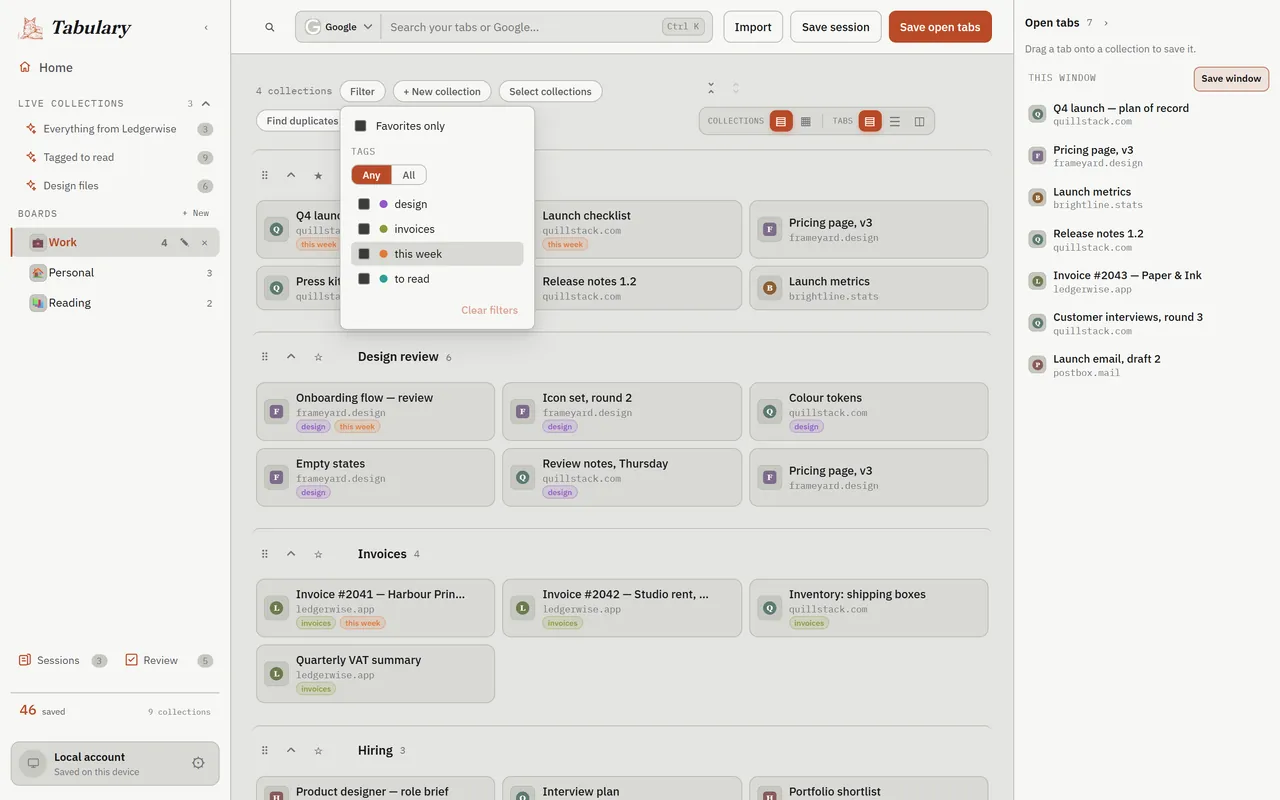Viewport: 1280px width, 800px height.
Task: Tick the 'this week' tag checkbox
Action: [x=364, y=254]
